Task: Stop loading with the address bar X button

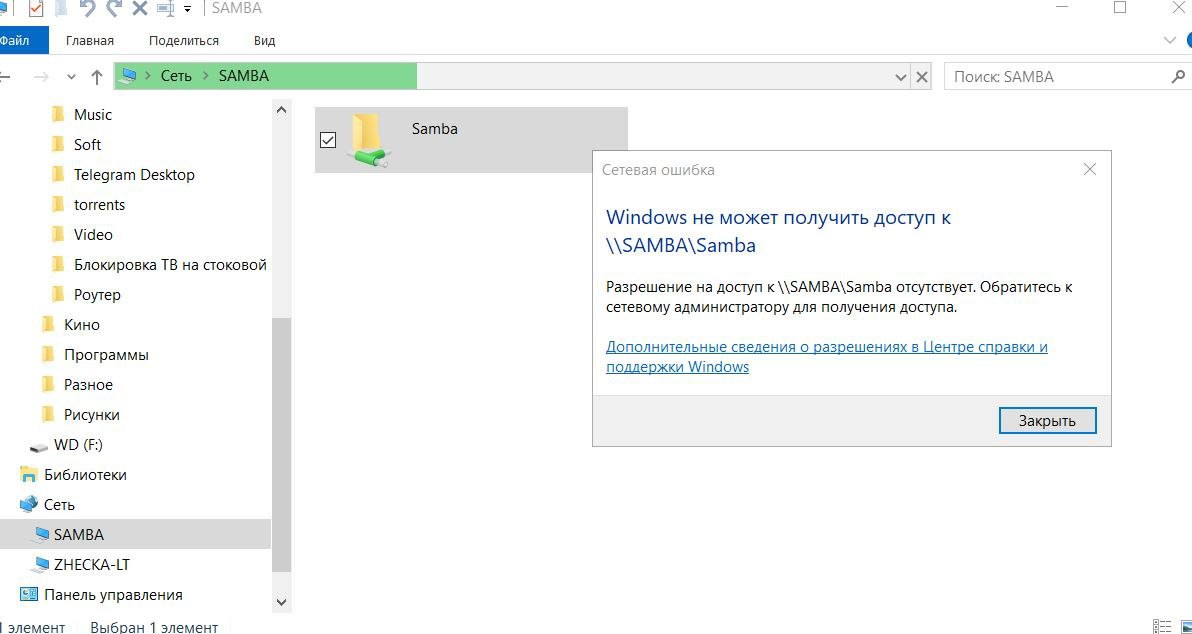Action: tap(921, 77)
